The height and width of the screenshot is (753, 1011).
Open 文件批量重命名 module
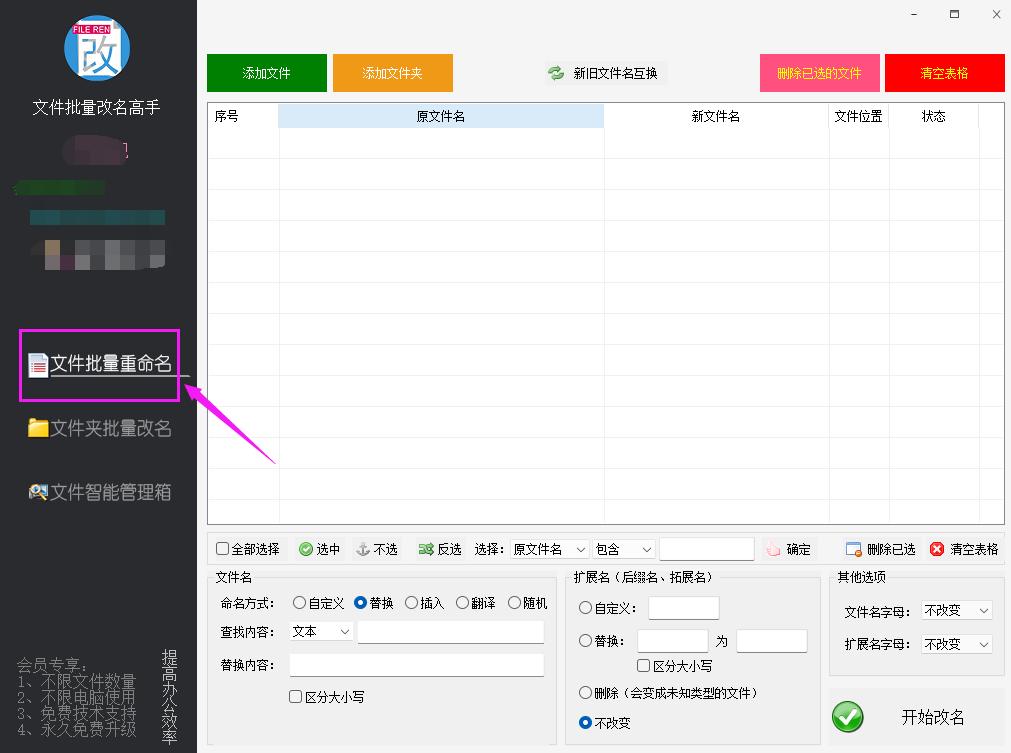click(x=111, y=364)
